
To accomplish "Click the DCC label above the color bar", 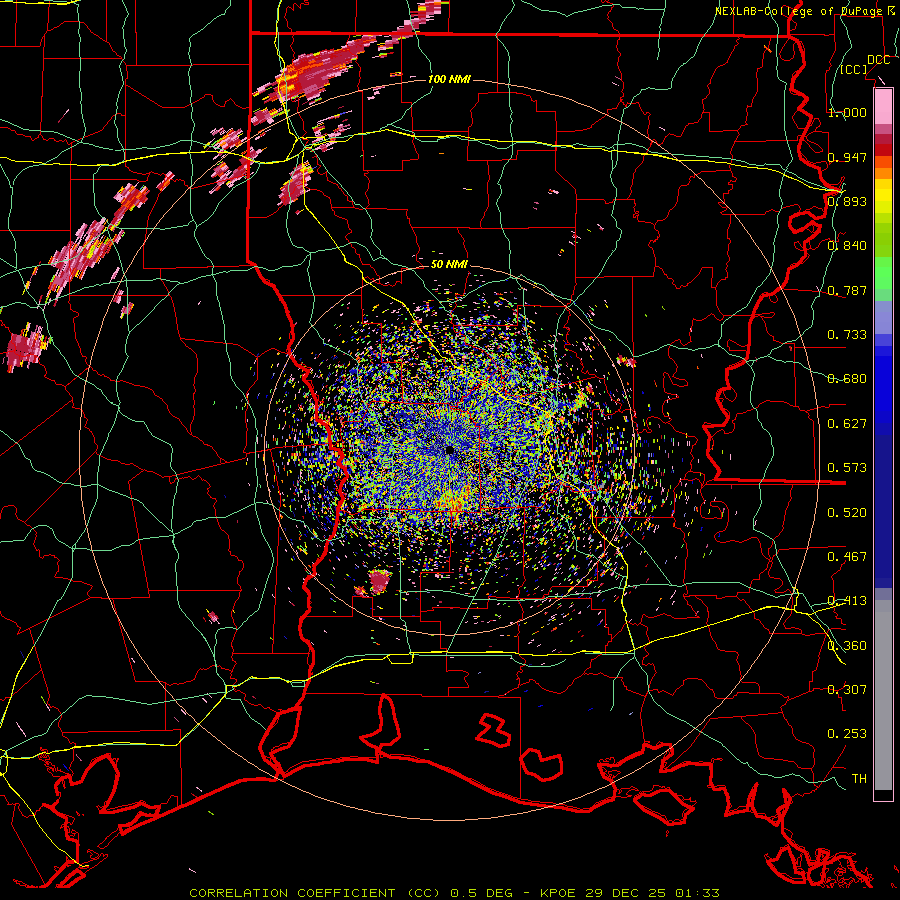I will (878, 60).
